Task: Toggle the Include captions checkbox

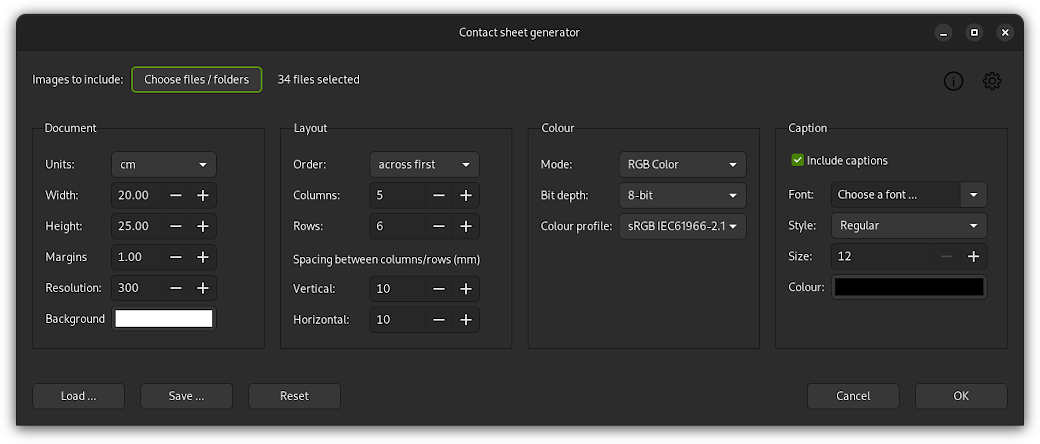Action: 797,160
